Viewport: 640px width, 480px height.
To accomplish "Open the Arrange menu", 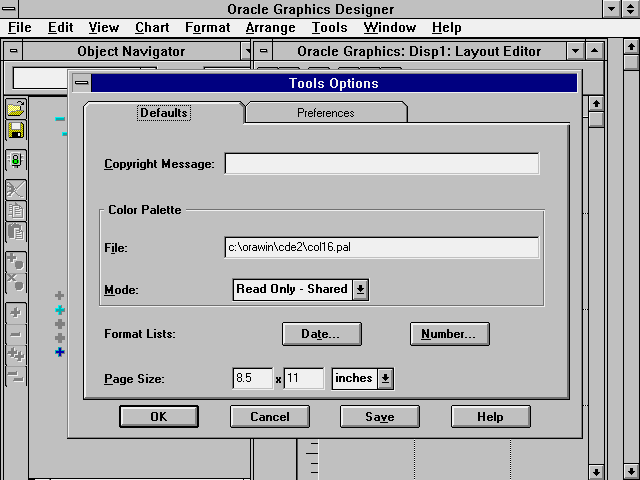I will coord(270,27).
